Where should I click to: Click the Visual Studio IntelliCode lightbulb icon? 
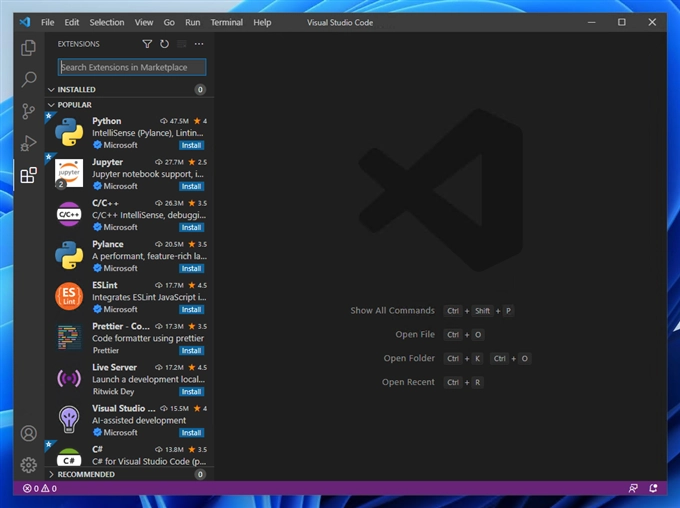coord(69,420)
